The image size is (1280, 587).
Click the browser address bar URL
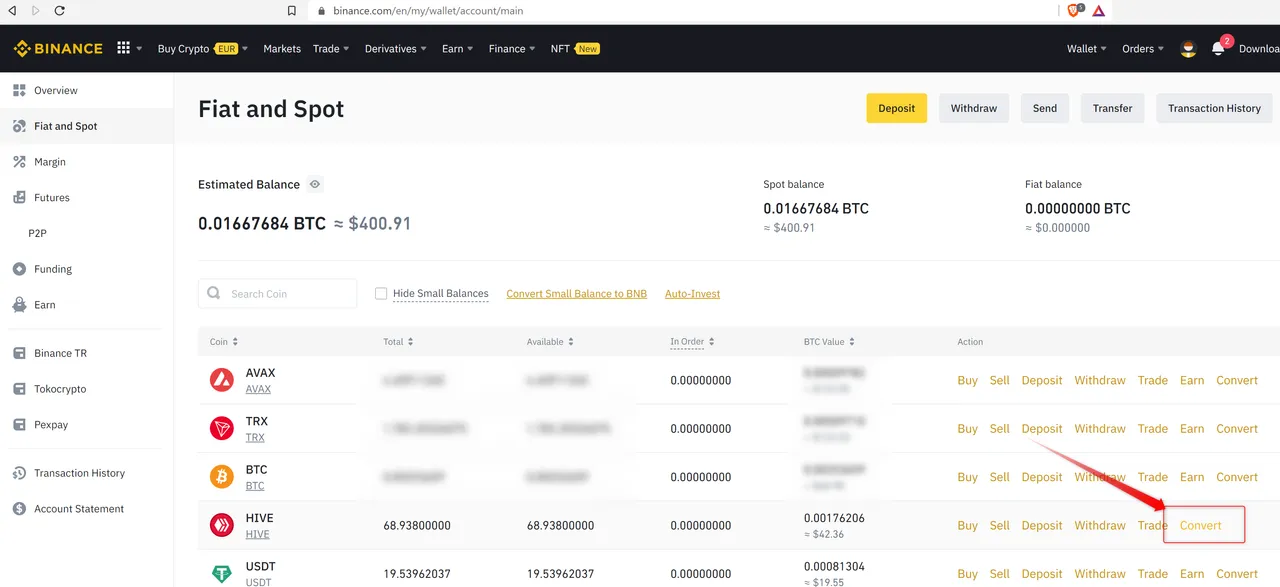[x=427, y=11]
